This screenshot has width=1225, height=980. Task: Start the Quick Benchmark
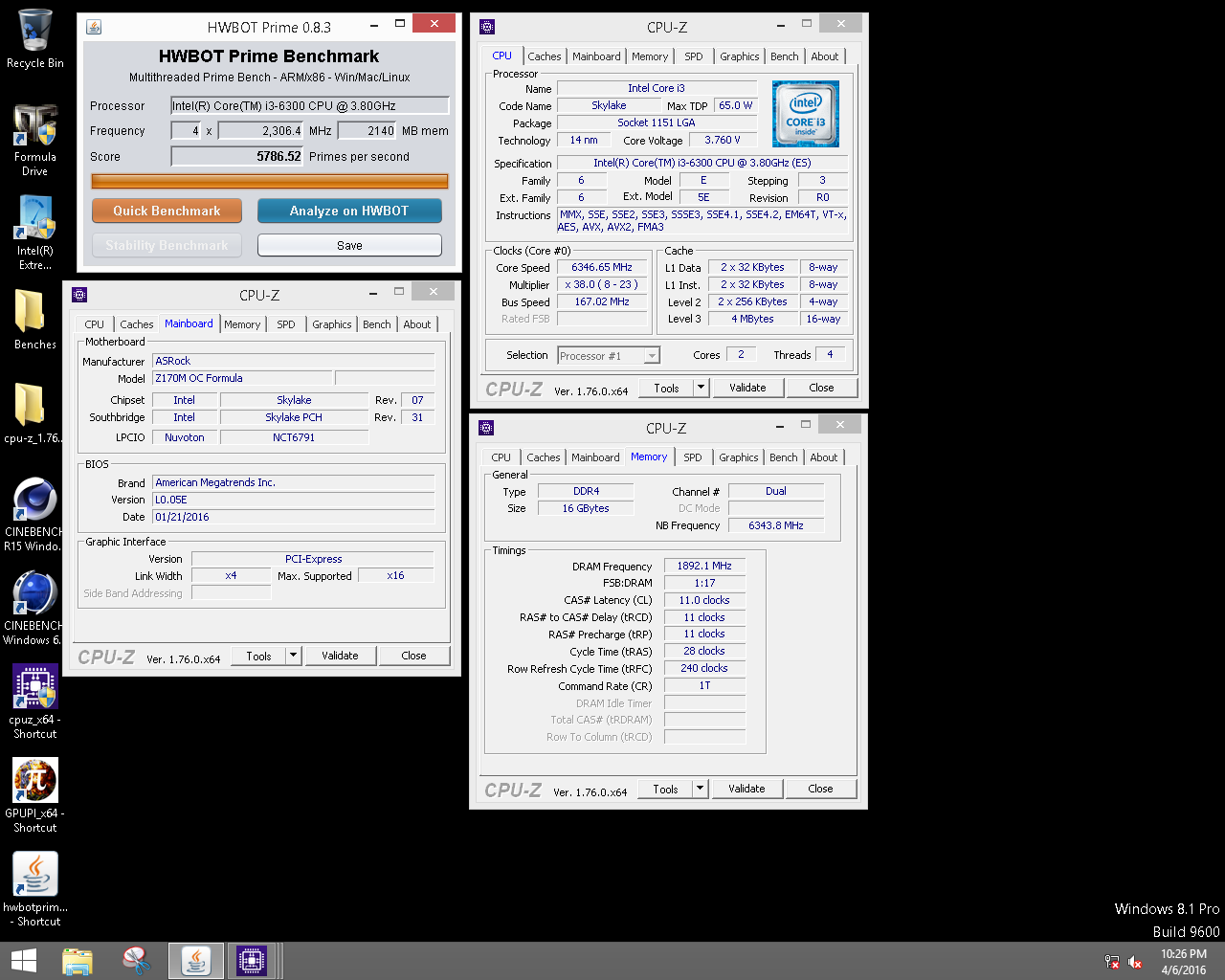tap(167, 211)
